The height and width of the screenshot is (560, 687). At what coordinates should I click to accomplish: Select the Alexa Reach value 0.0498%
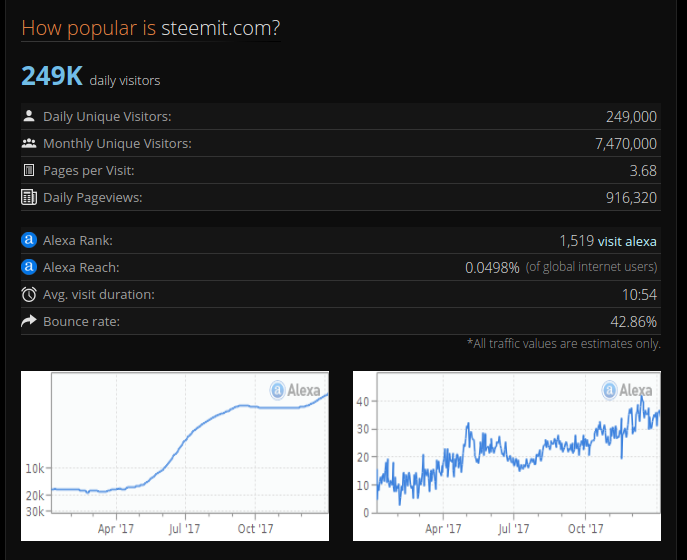pyautogui.click(x=492, y=268)
